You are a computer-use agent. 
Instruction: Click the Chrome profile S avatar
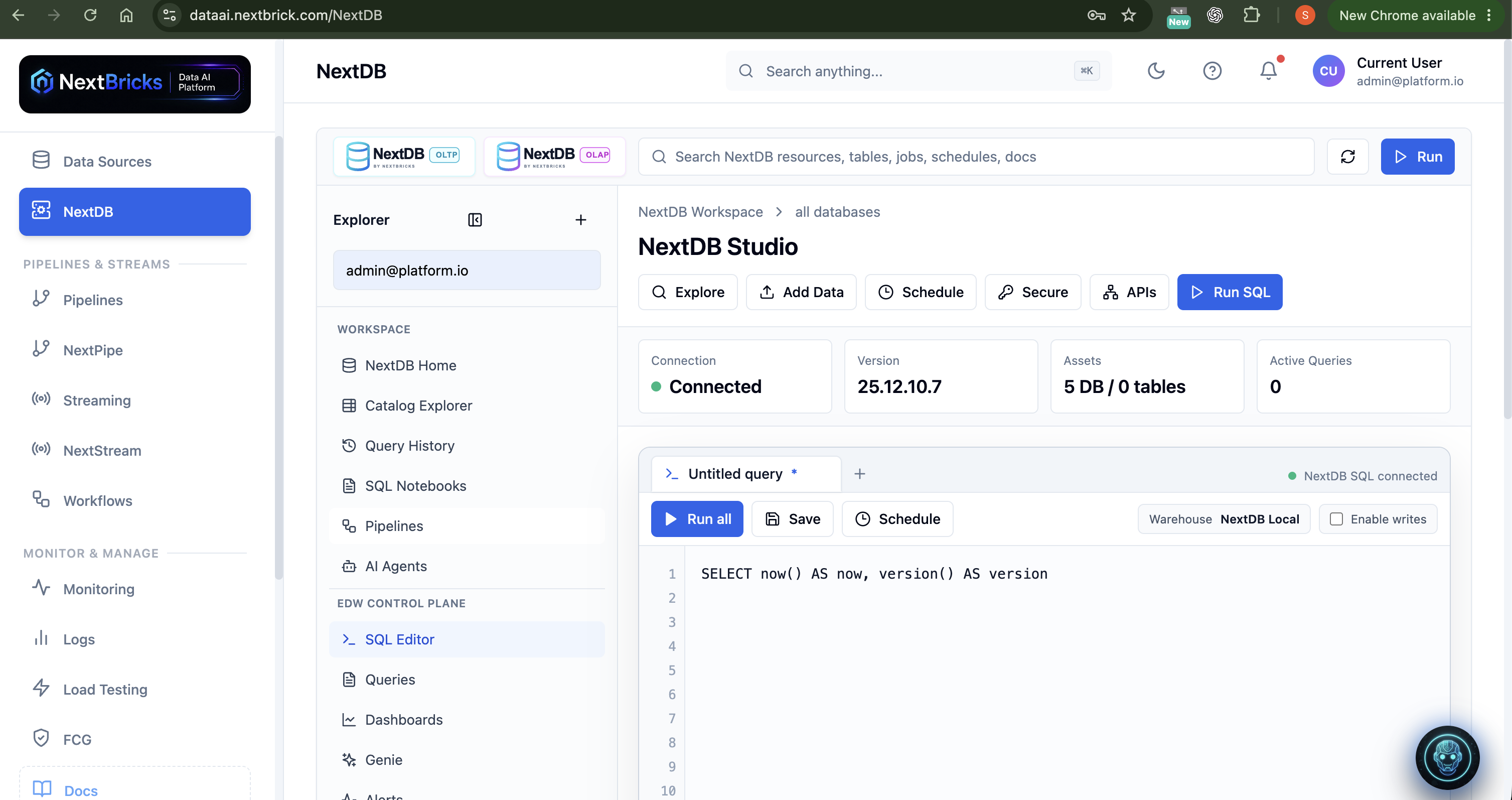point(1305,15)
